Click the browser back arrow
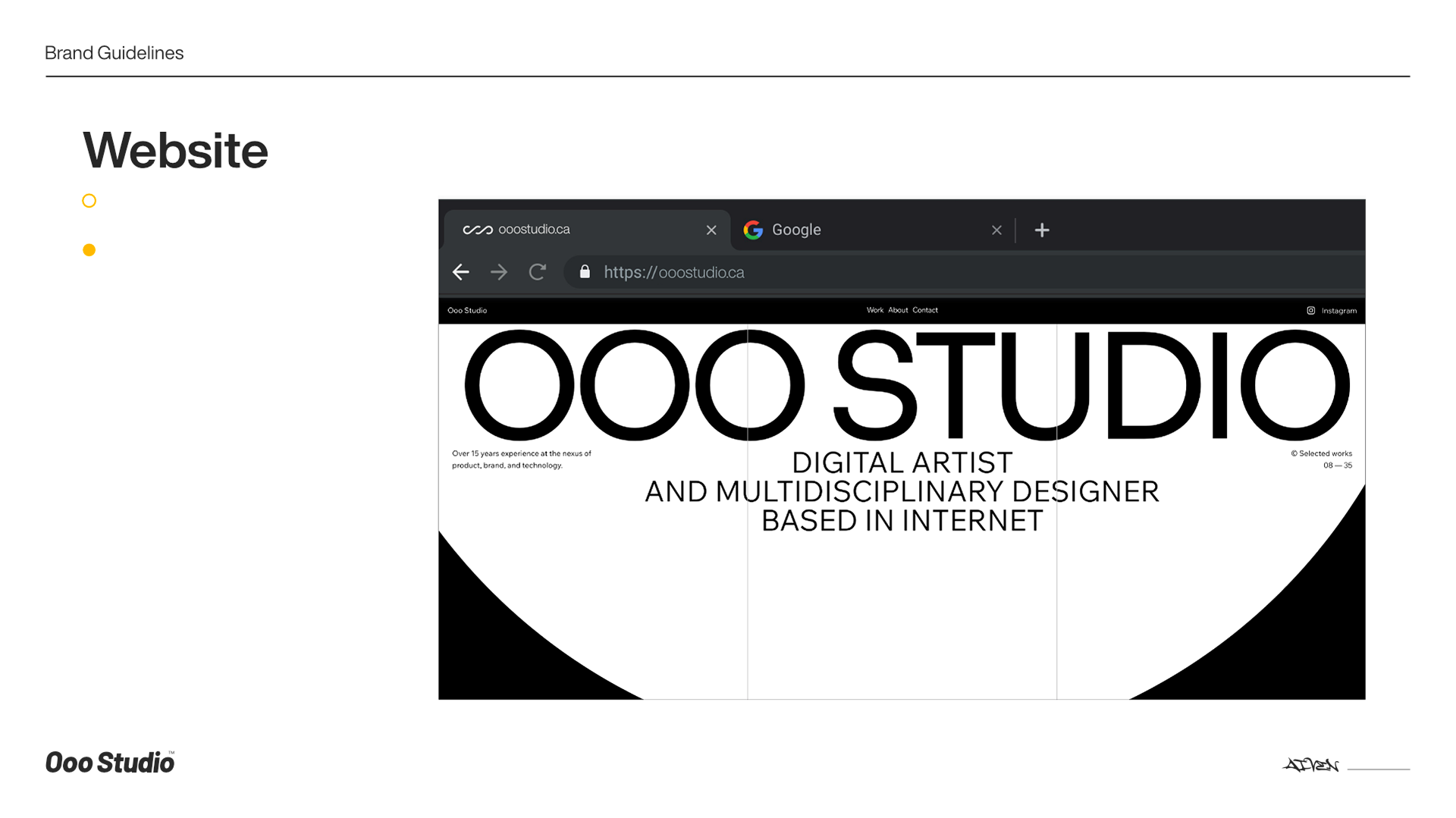 coord(460,272)
